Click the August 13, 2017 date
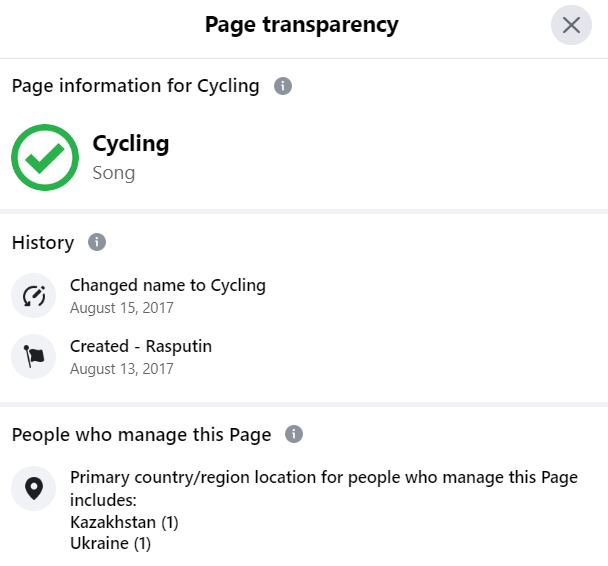The width and height of the screenshot is (608, 566). coord(121,369)
